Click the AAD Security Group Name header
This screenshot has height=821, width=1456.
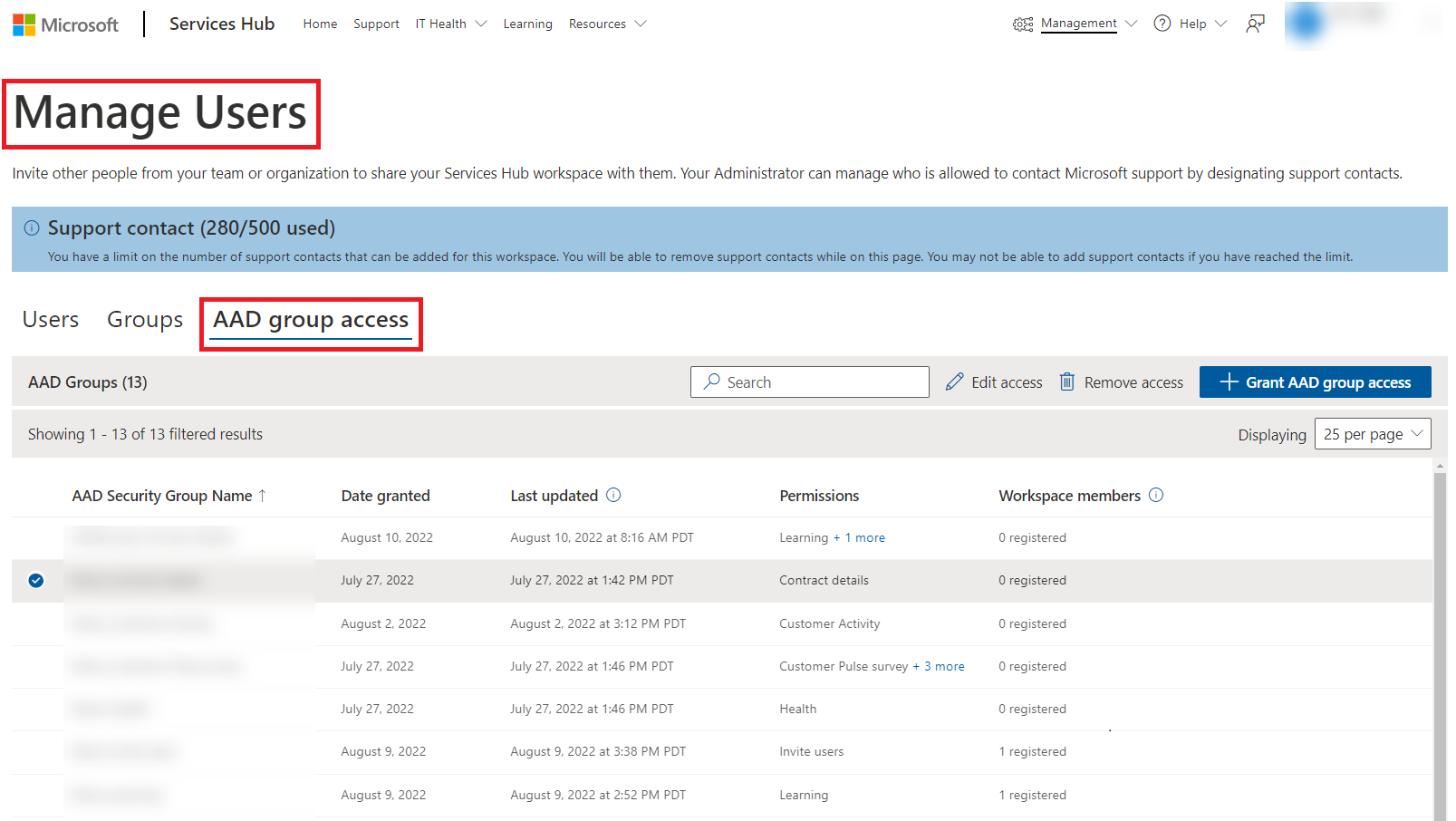(x=162, y=496)
